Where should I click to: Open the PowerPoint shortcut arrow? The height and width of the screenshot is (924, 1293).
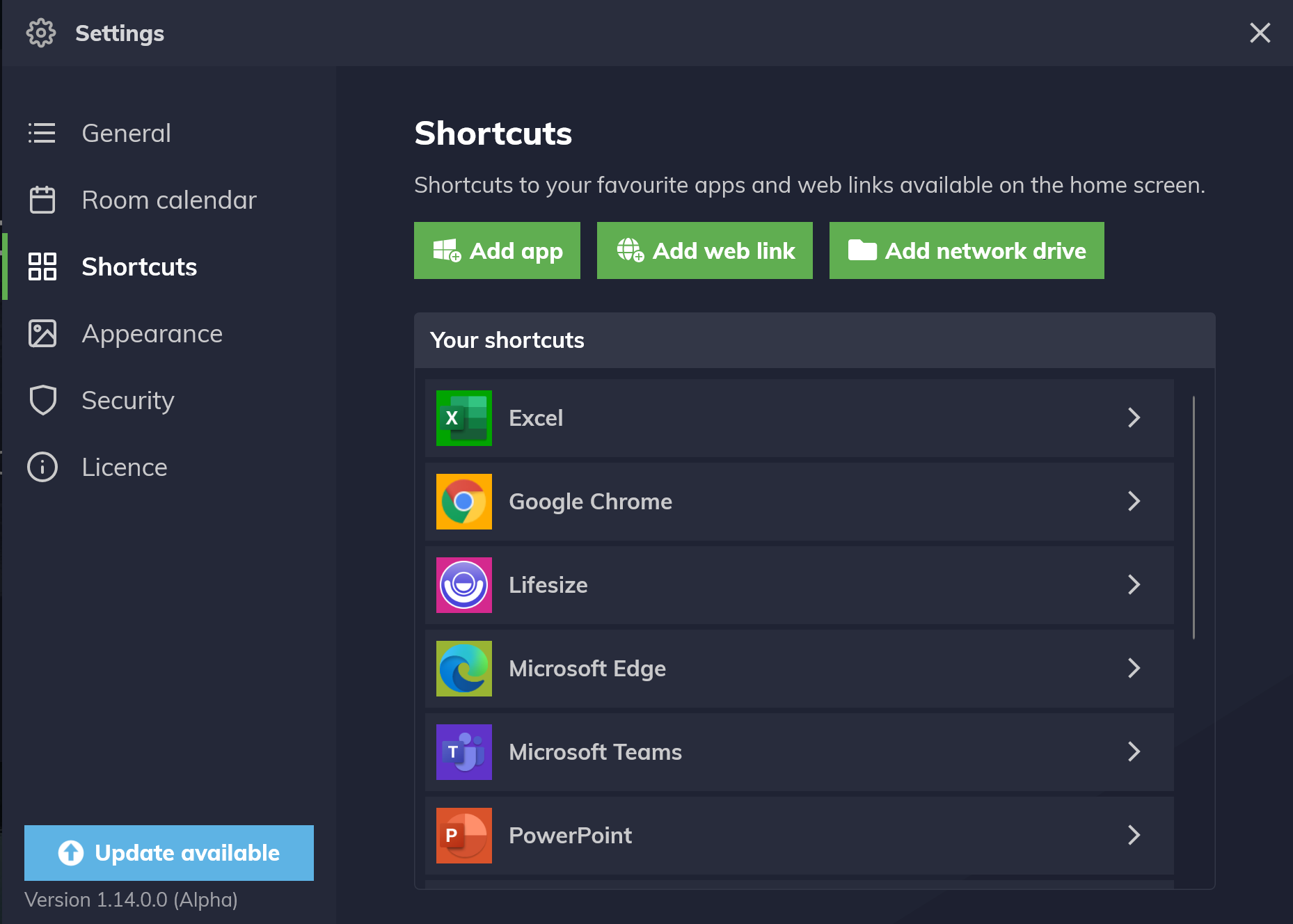(1134, 836)
